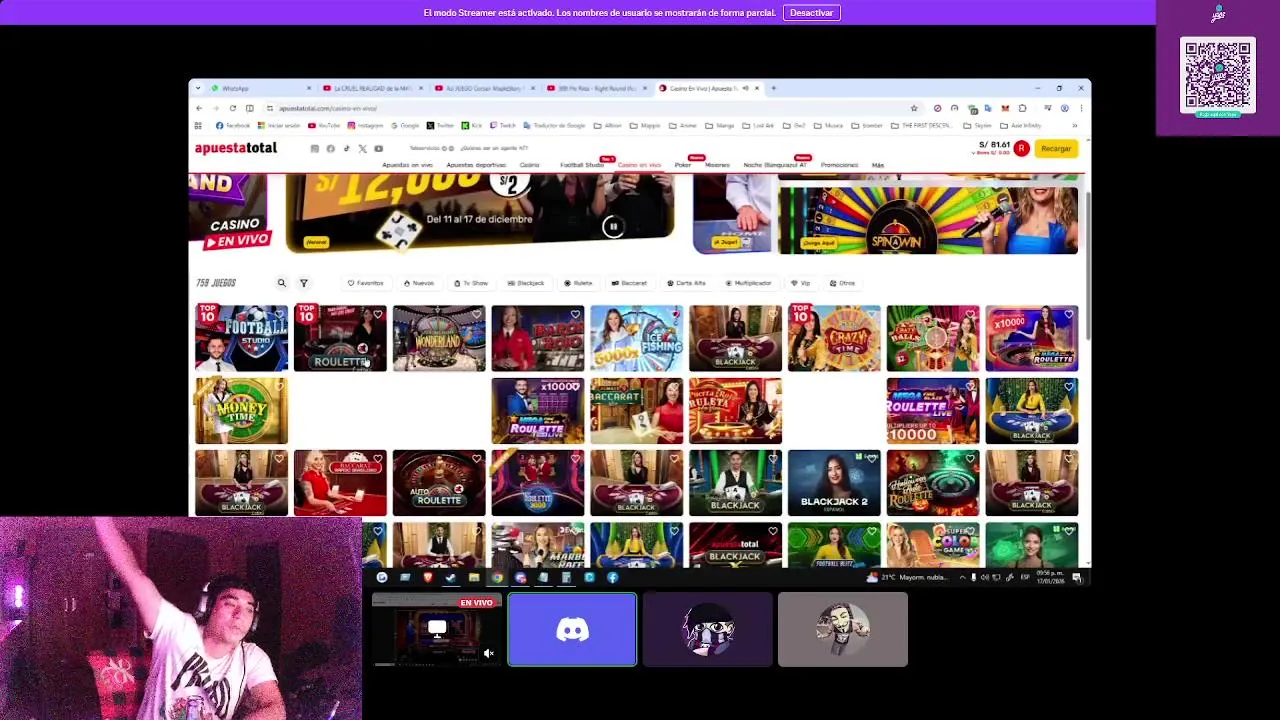Show hidden system tray icons

point(963,577)
